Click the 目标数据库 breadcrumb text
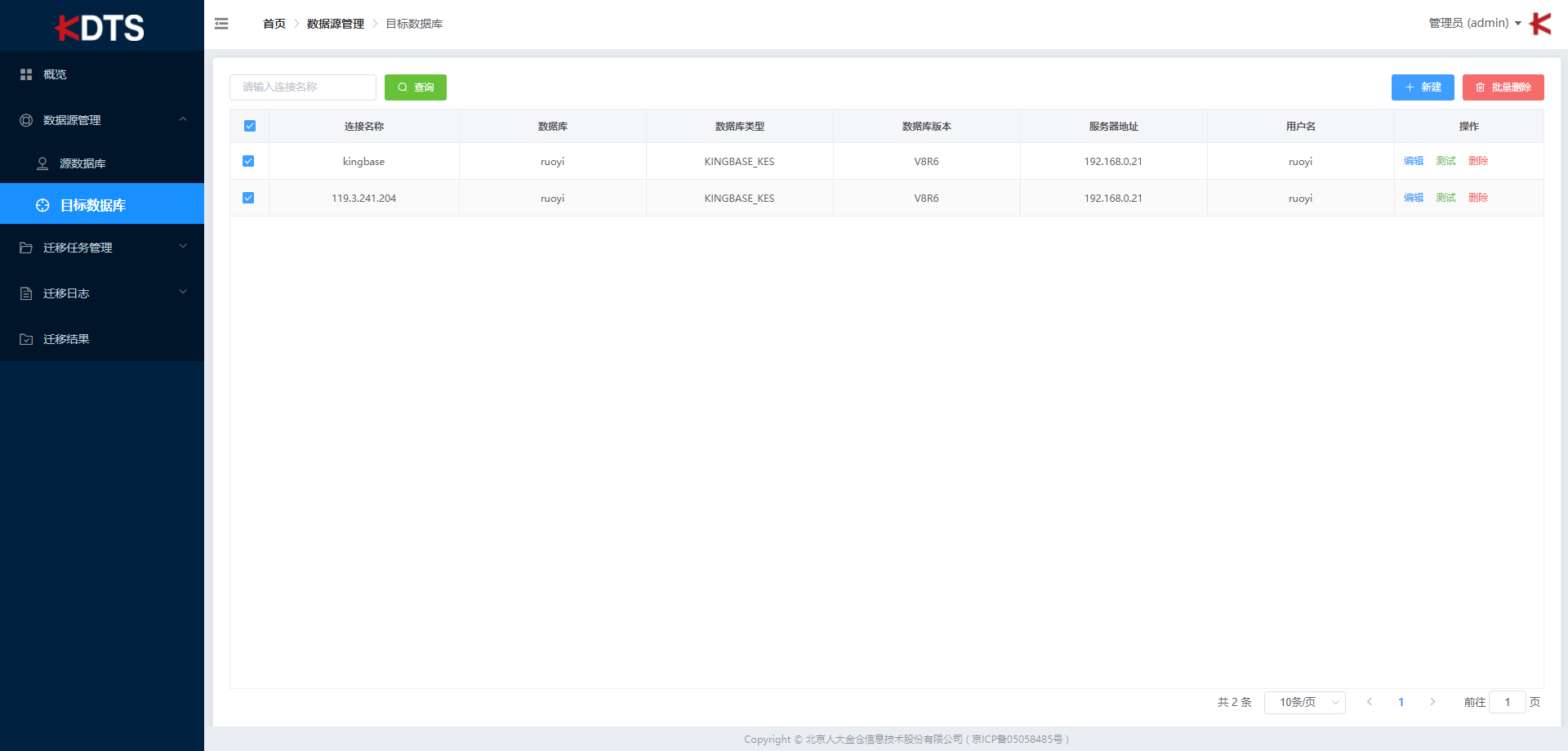This screenshot has width=1568, height=751. click(414, 24)
